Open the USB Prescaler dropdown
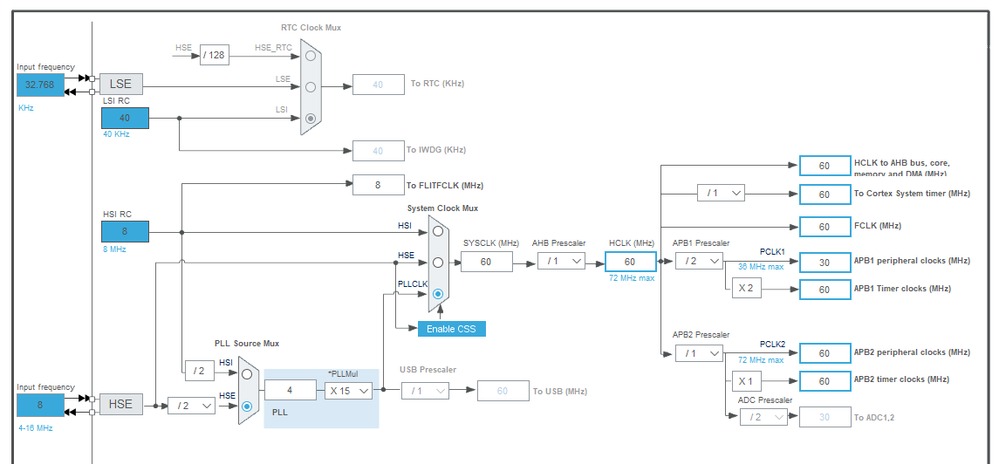 [x=425, y=391]
